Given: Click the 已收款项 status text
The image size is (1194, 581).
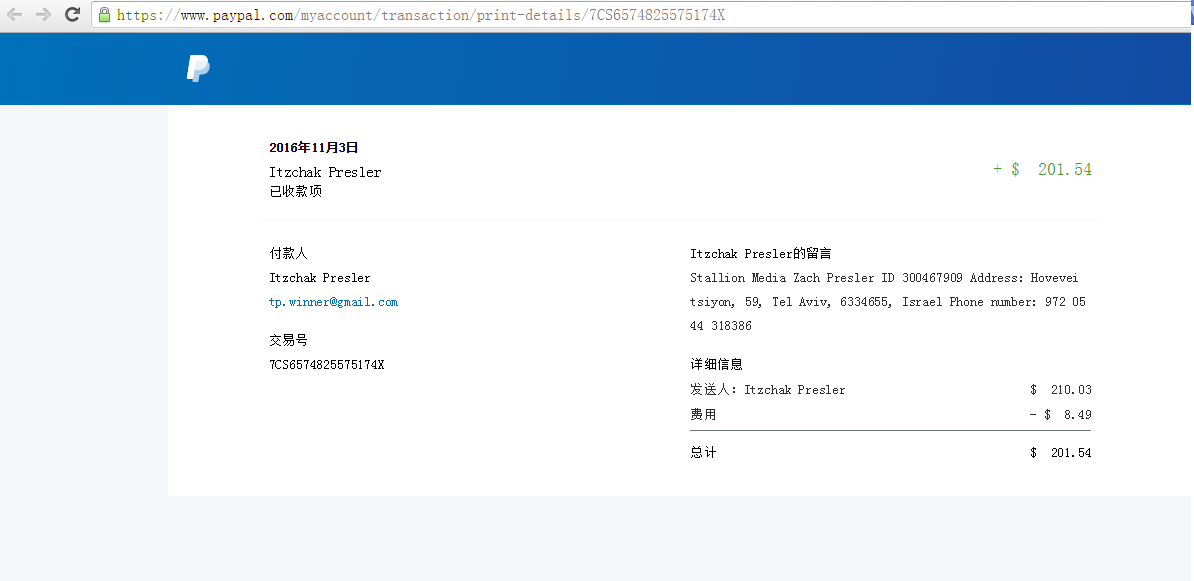Looking at the screenshot, I should (295, 191).
